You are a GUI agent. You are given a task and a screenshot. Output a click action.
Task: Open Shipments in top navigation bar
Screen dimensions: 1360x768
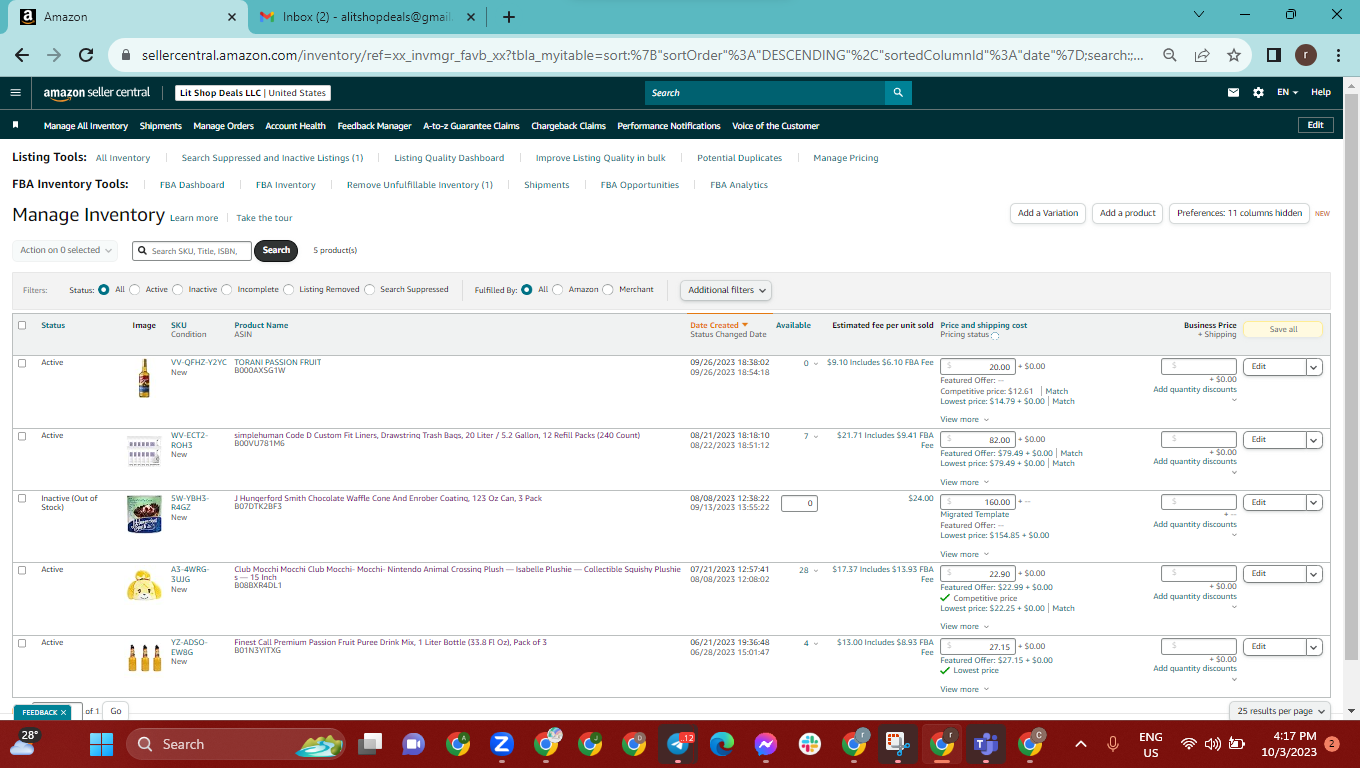tap(160, 126)
